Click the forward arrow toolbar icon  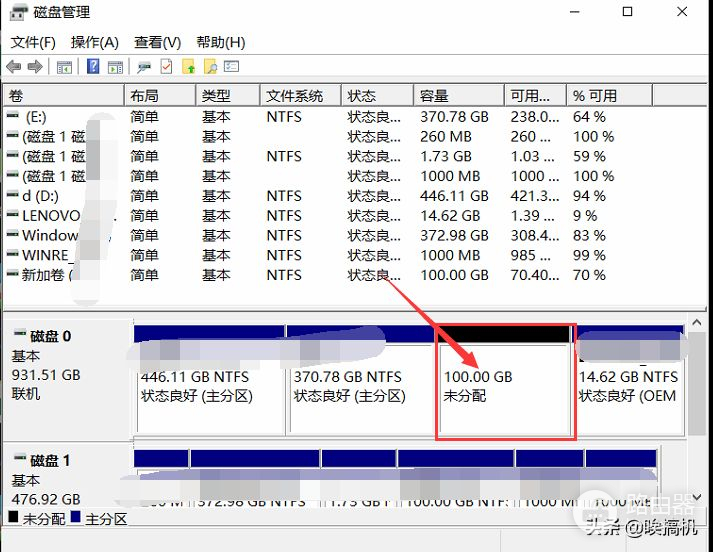tap(35, 67)
